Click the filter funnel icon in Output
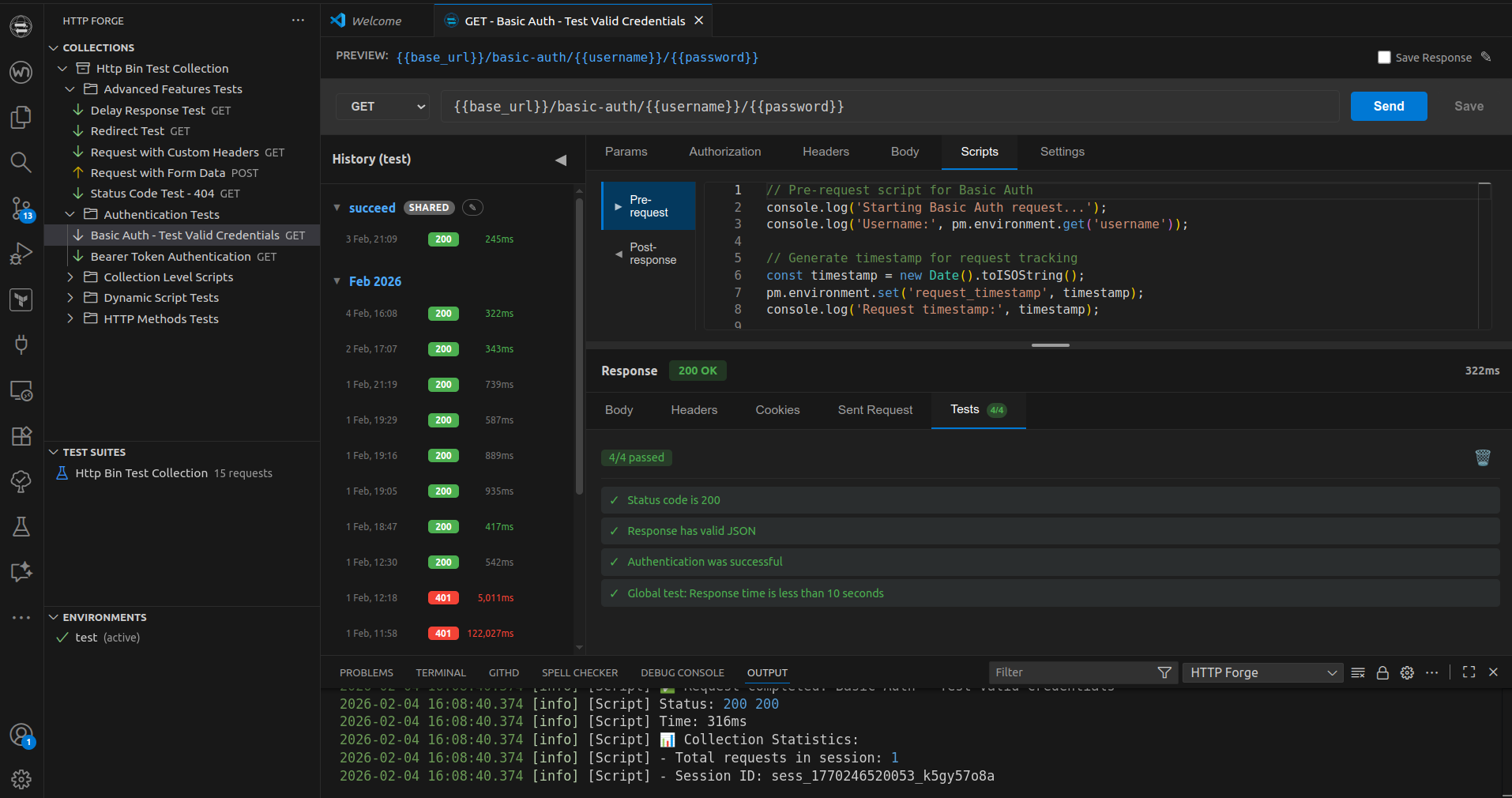Screen dimensions: 1512x798 [x=1164, y=672]
